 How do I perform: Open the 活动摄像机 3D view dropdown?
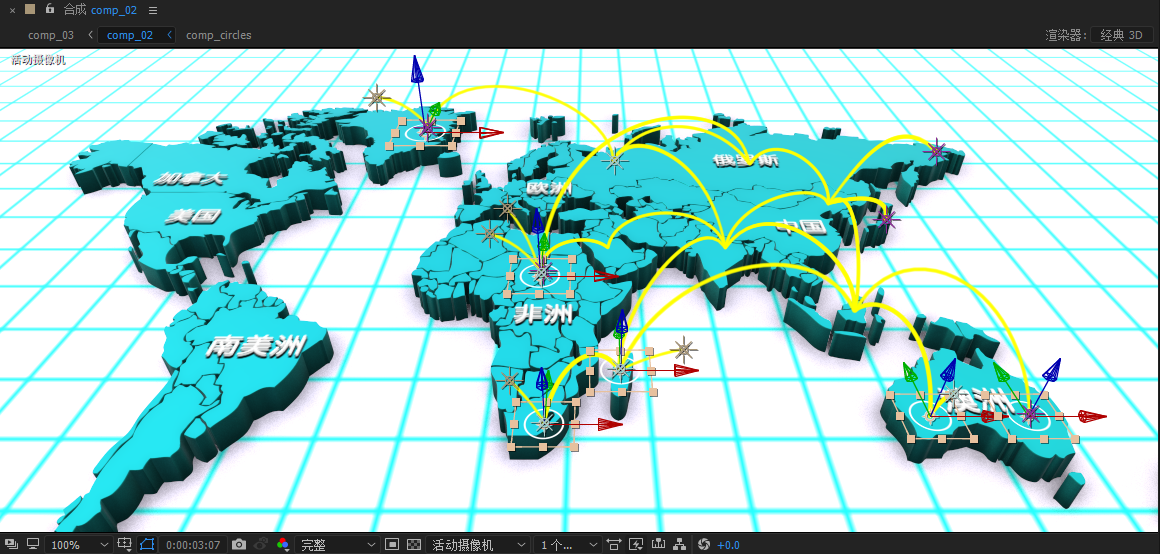[x=479, y=545]
